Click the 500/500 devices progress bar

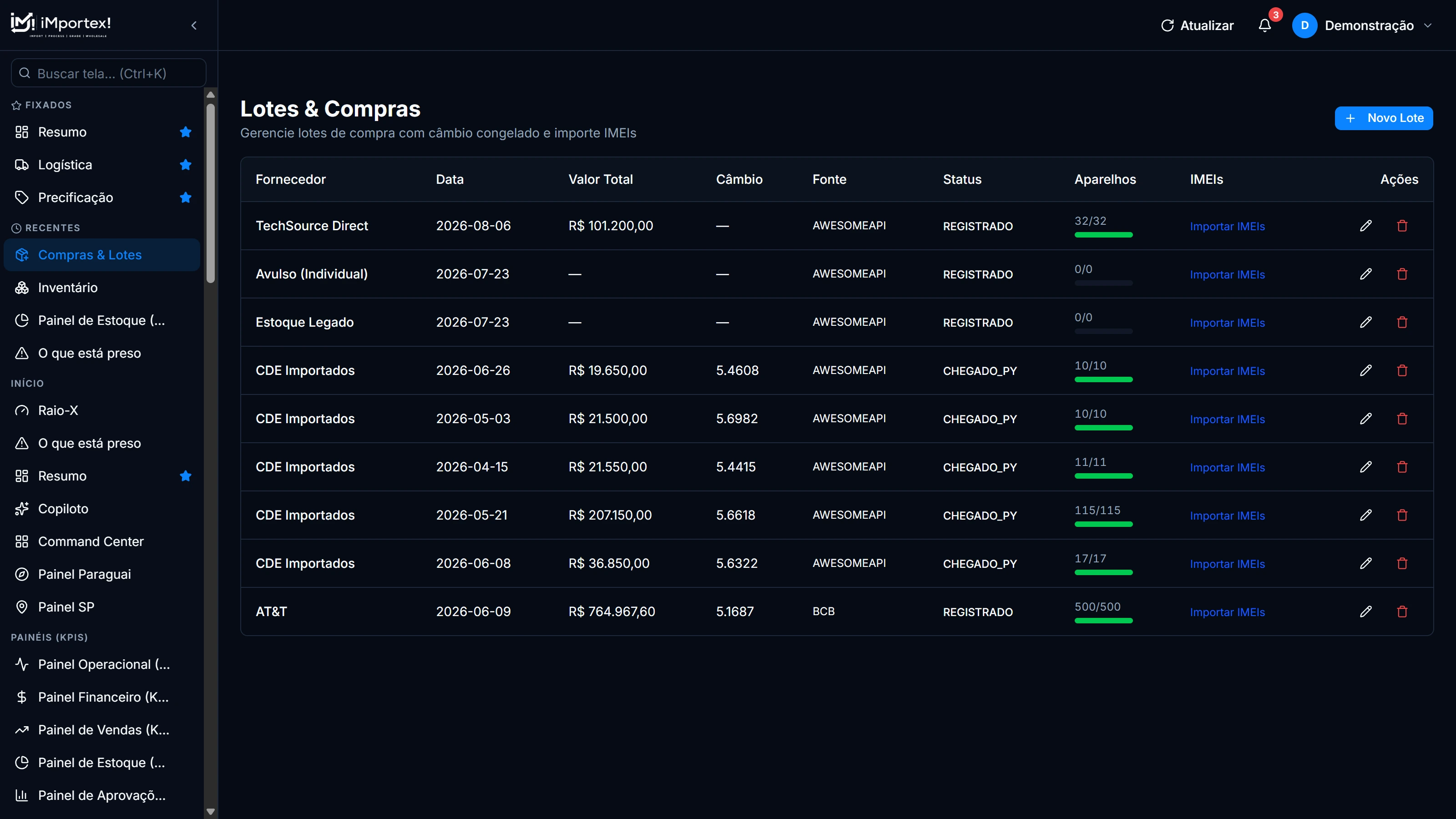[1103, 621]
